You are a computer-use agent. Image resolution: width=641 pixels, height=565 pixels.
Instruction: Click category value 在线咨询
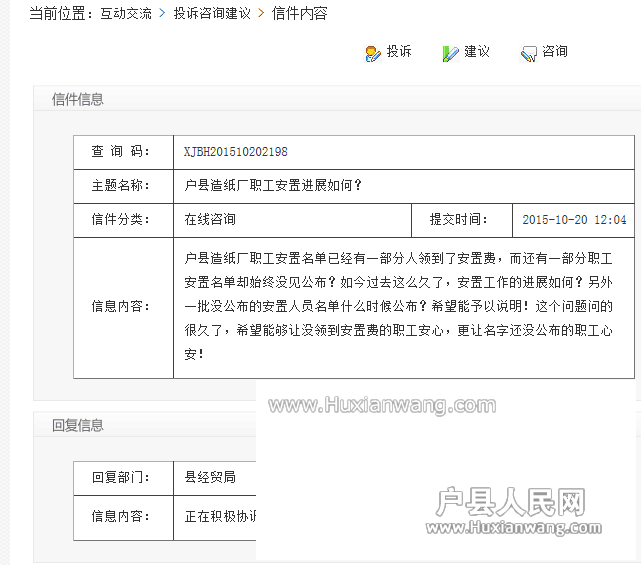(210, 220)
